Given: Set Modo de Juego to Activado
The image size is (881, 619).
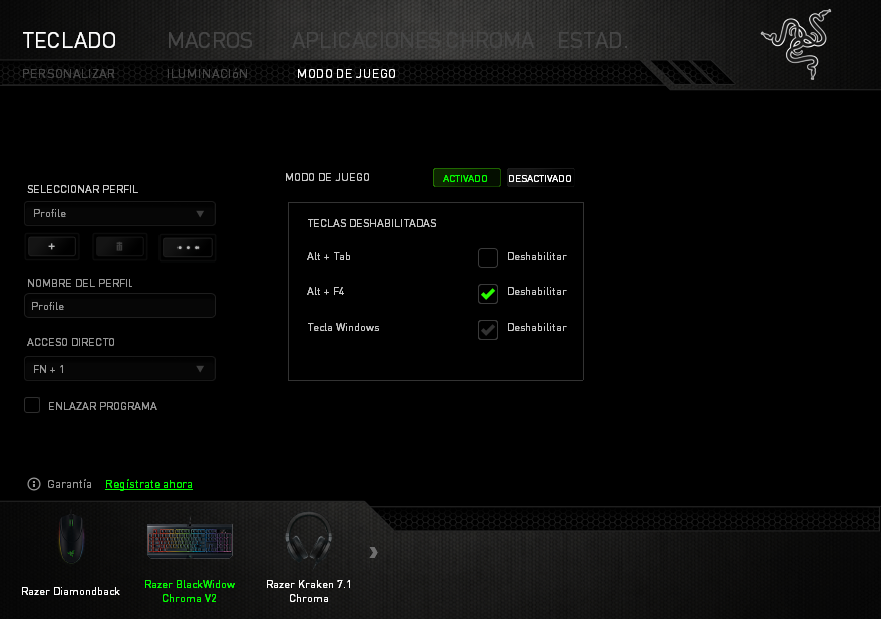Looking at the screenshot, I should point(466,178).
